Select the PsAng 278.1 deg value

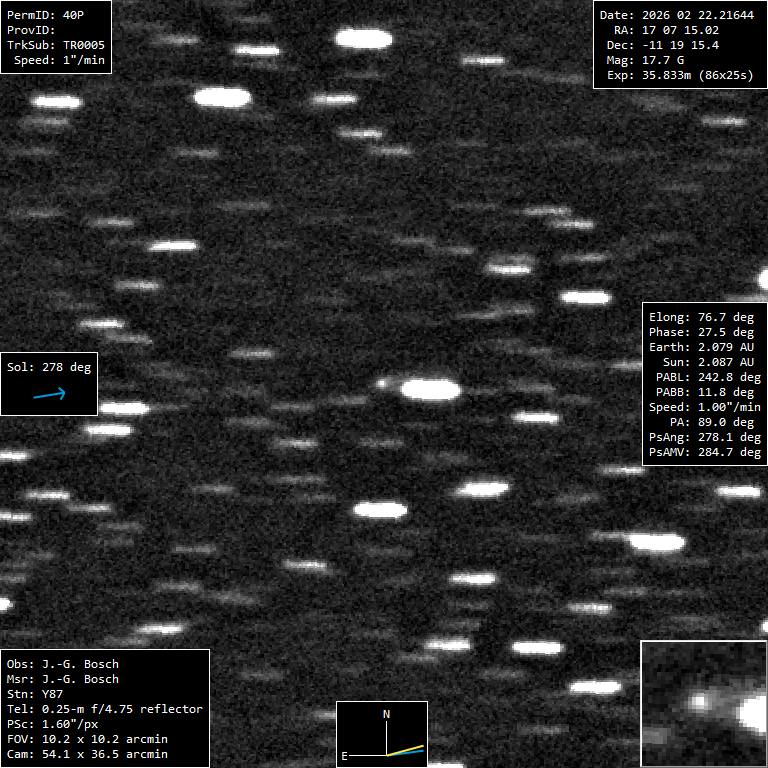click(x=704, y=437)
